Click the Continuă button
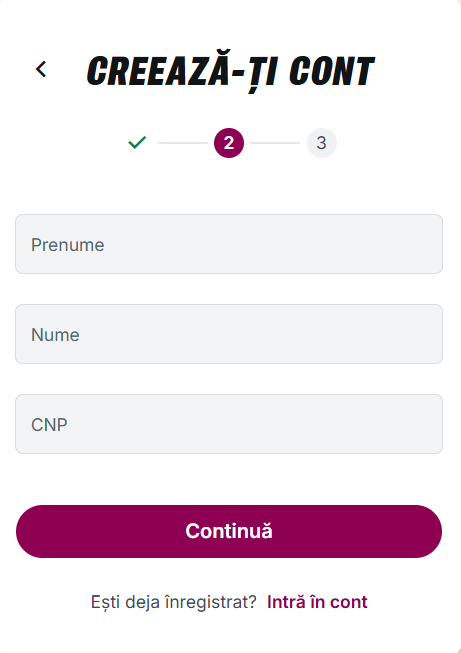Screen dimensions: 461x653 click(229, 531)
